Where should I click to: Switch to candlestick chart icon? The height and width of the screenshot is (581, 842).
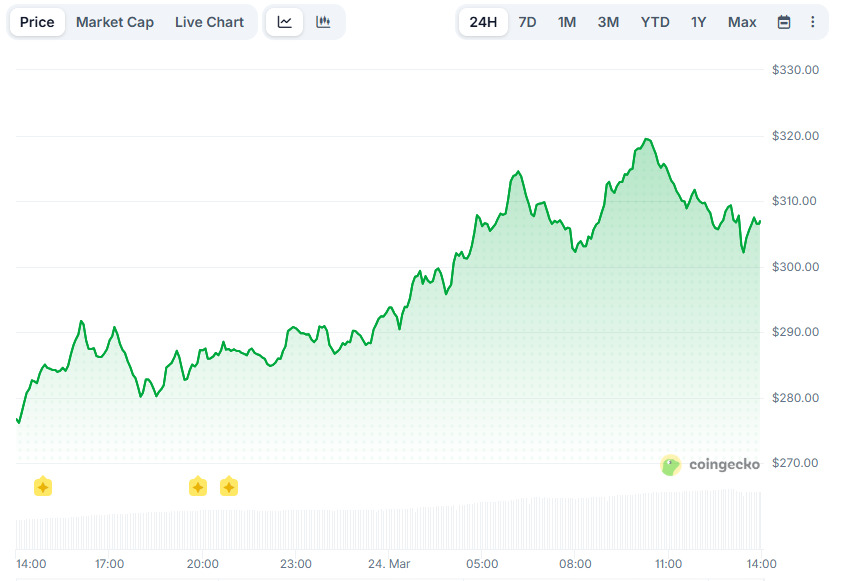tap(323, 22)
